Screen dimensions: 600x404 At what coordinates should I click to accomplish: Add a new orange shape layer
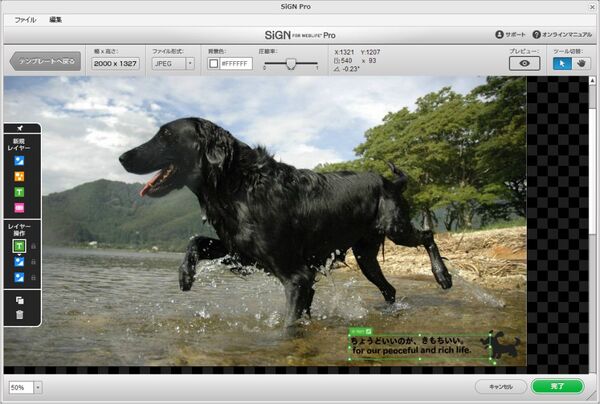click(x=19, y=176)
